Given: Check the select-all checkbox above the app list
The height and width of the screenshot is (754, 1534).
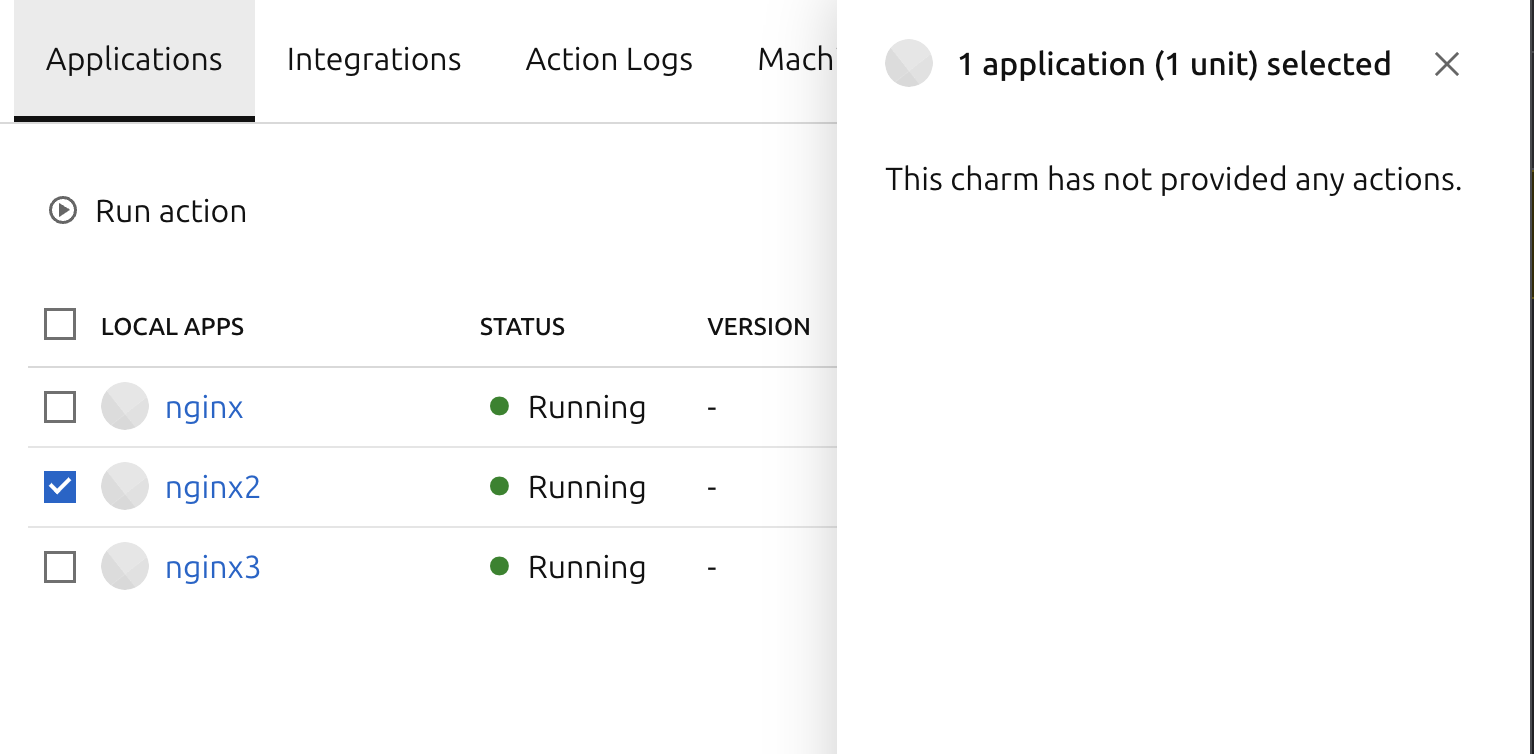Looking at the screenshot, I should [59, 325].
